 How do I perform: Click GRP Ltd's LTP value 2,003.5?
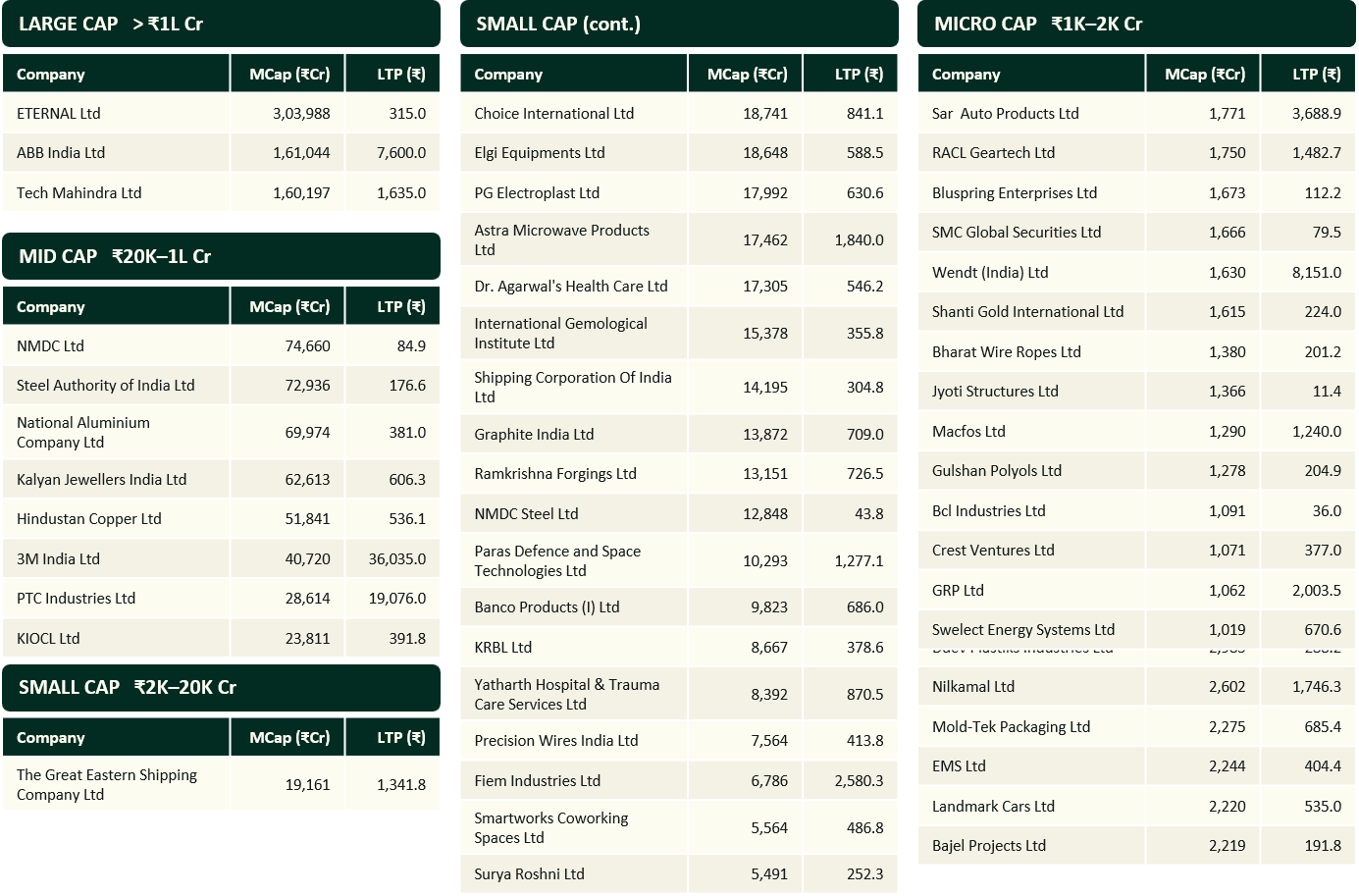[1317, 591]
